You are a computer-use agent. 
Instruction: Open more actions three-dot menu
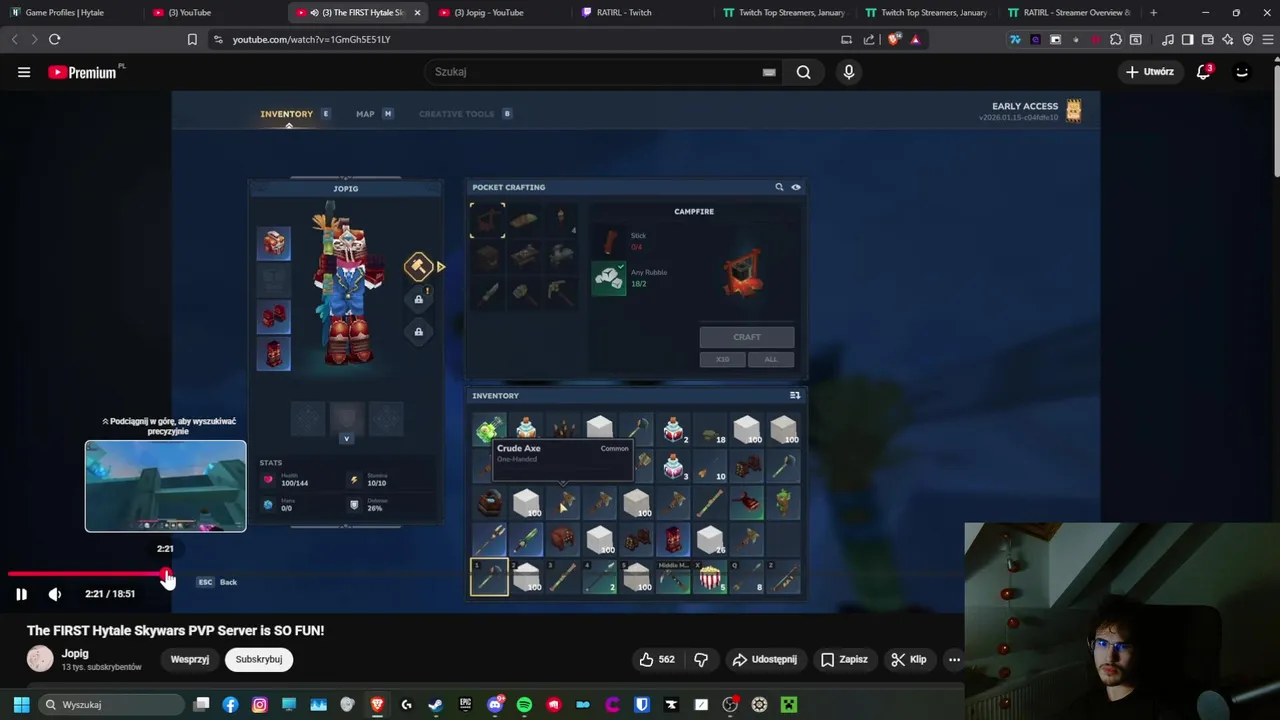point(954,660)
